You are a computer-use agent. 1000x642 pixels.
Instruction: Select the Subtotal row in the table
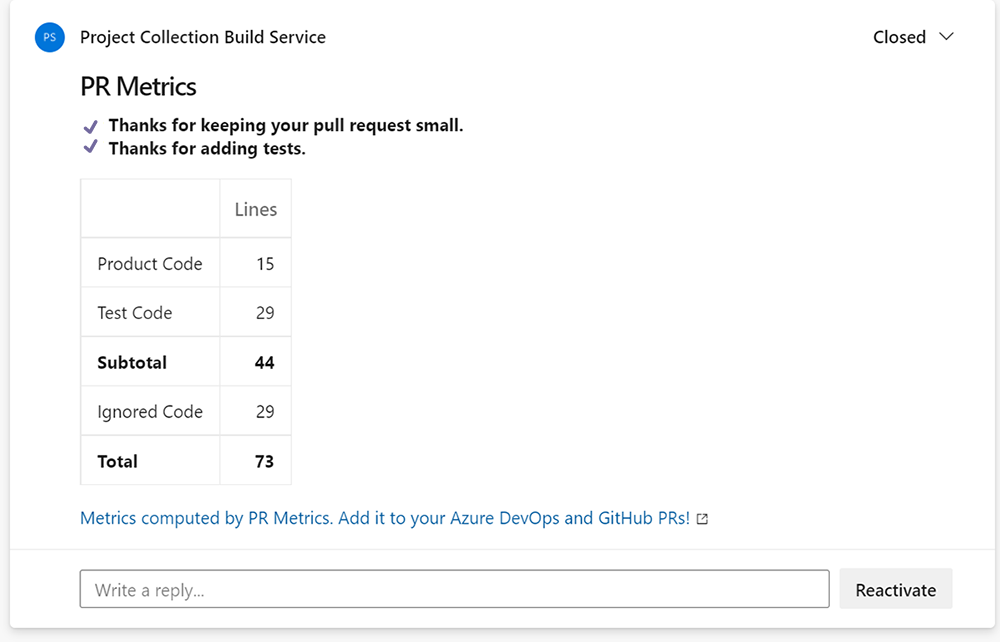[131, 361]
